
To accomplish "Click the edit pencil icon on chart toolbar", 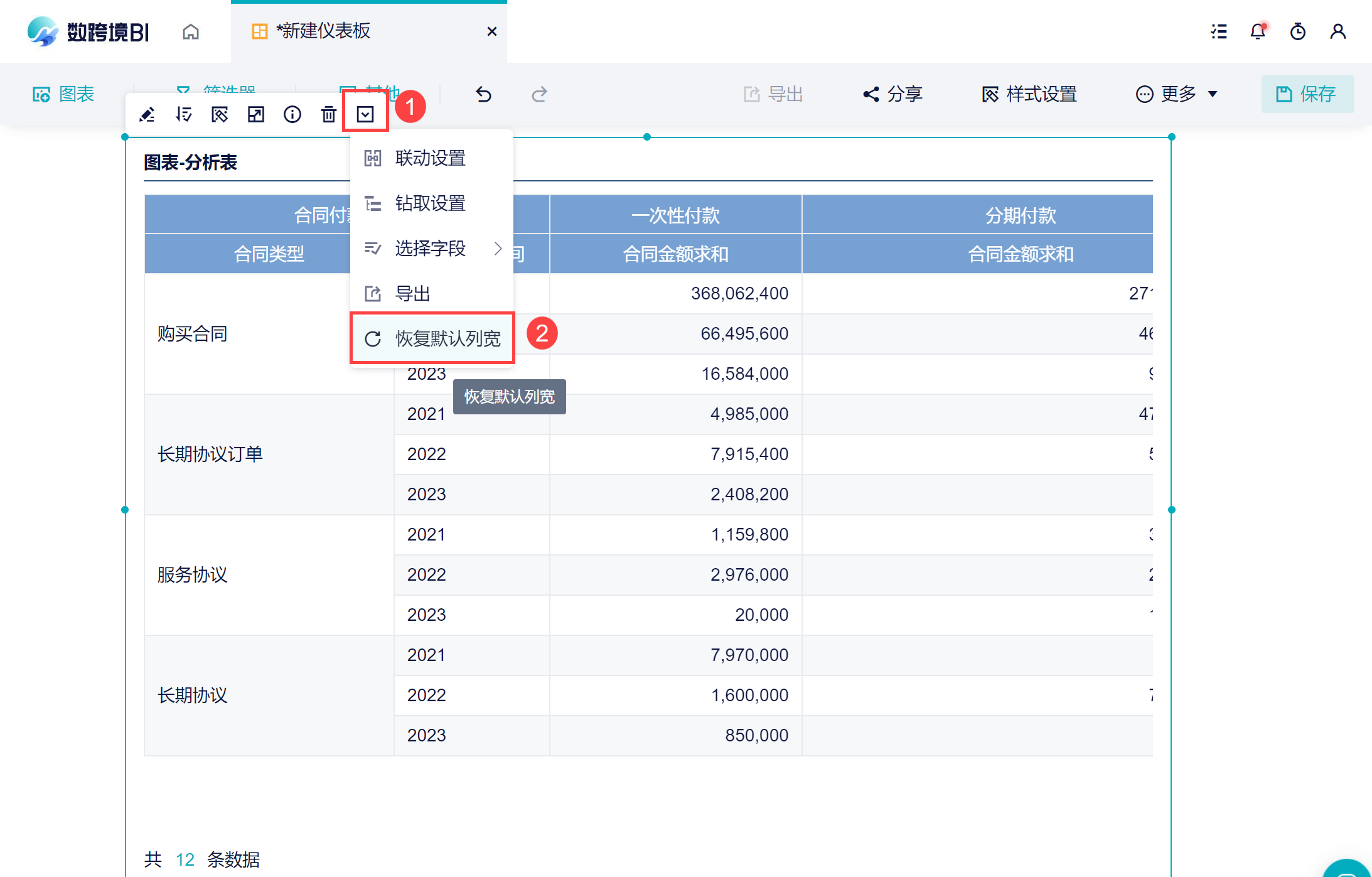I will (147, 114).
